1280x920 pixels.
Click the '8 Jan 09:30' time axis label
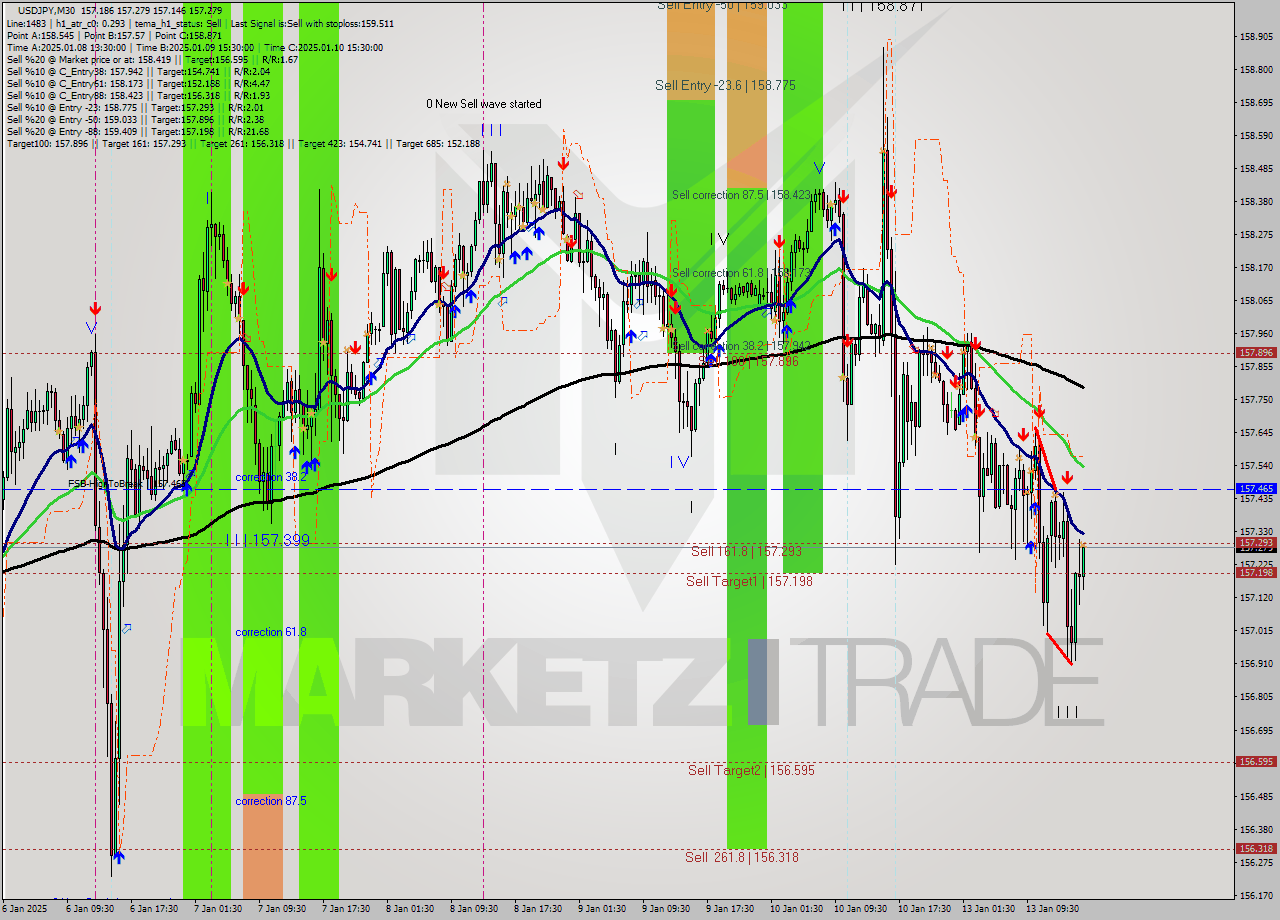pos(474,909)
